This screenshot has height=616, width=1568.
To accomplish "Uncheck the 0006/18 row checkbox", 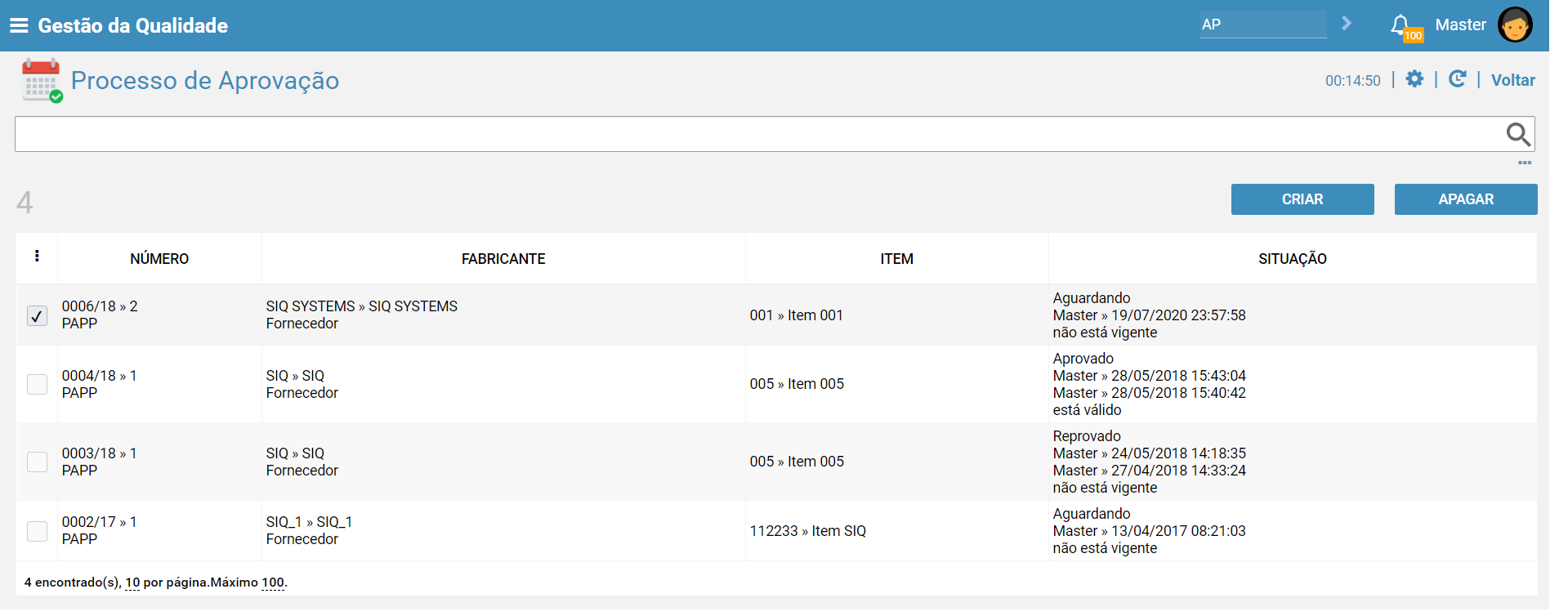I will point(37,315).
